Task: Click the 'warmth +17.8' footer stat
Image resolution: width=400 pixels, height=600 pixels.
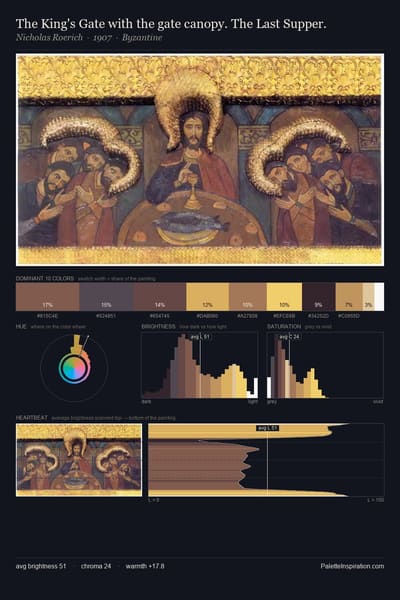Action: (x=145, y=566)
